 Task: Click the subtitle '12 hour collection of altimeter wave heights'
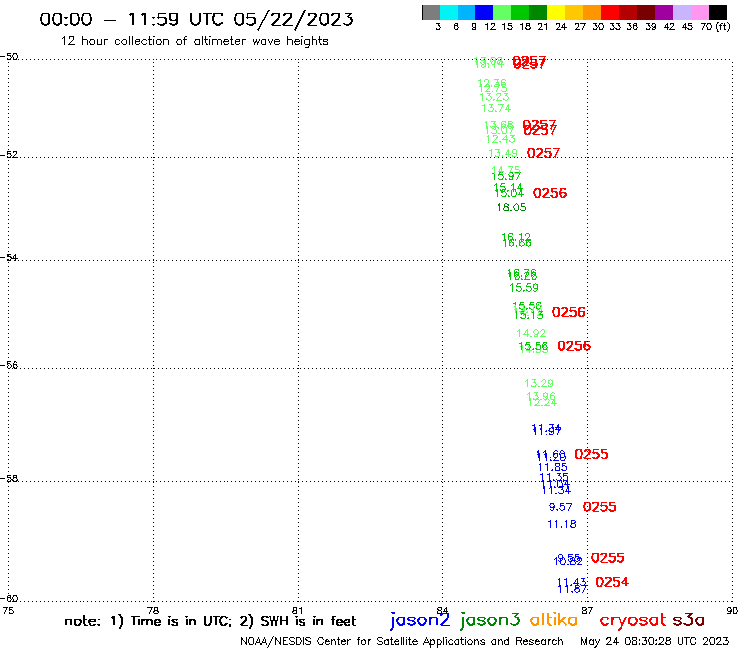[x=194, y=41]
